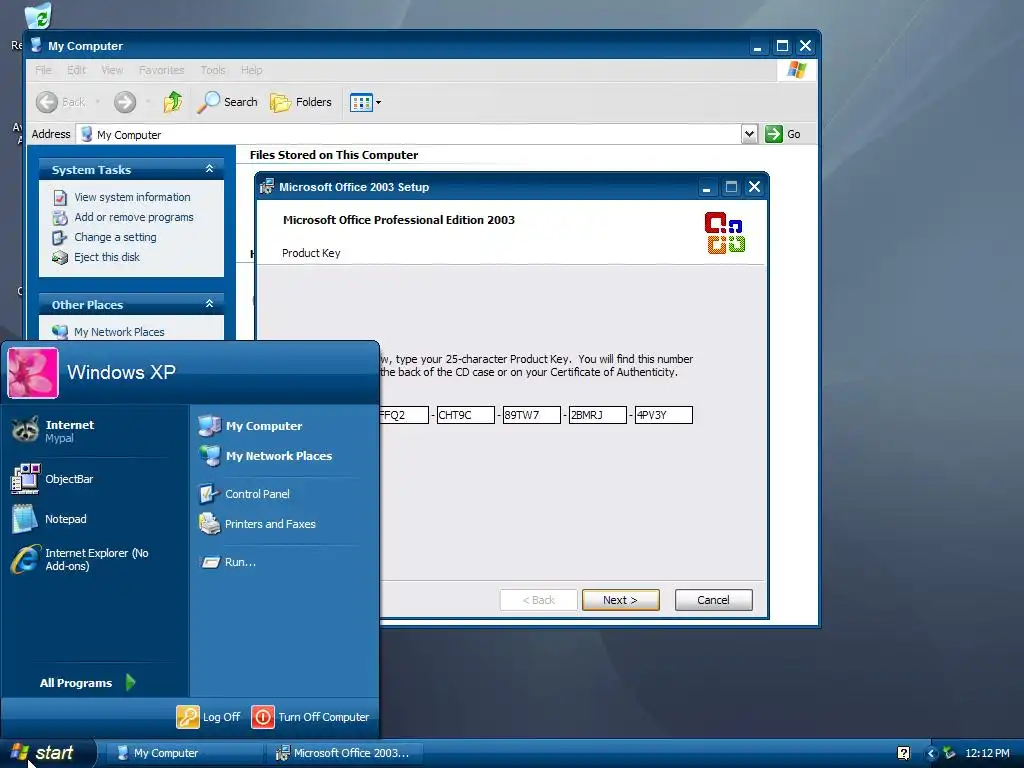Maximize the Office 2003 Setup window
The height and width of the screenshot is (768, 1024).
[731, 187]
